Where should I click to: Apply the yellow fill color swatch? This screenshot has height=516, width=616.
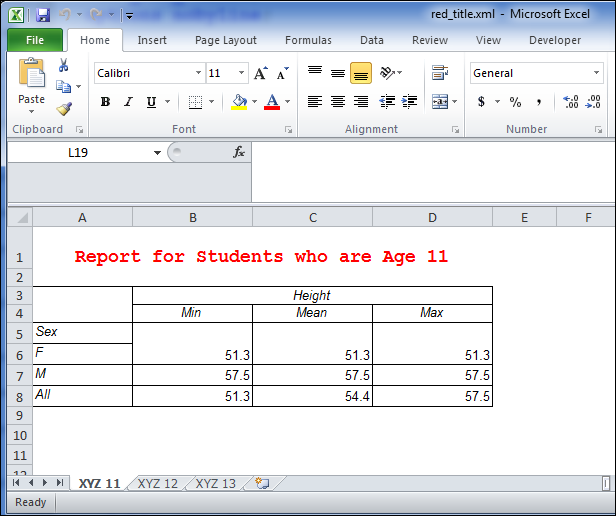[x=239, y=102]
